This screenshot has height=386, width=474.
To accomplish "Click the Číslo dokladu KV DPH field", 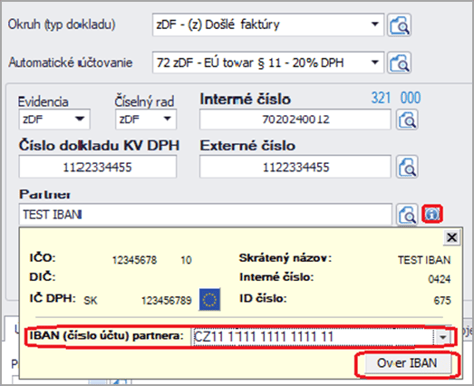I will [x=97, y=167].
